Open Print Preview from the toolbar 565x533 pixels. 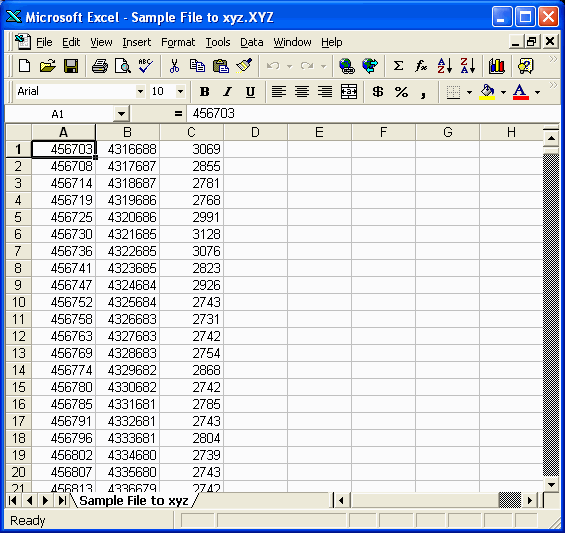[123, 66]
